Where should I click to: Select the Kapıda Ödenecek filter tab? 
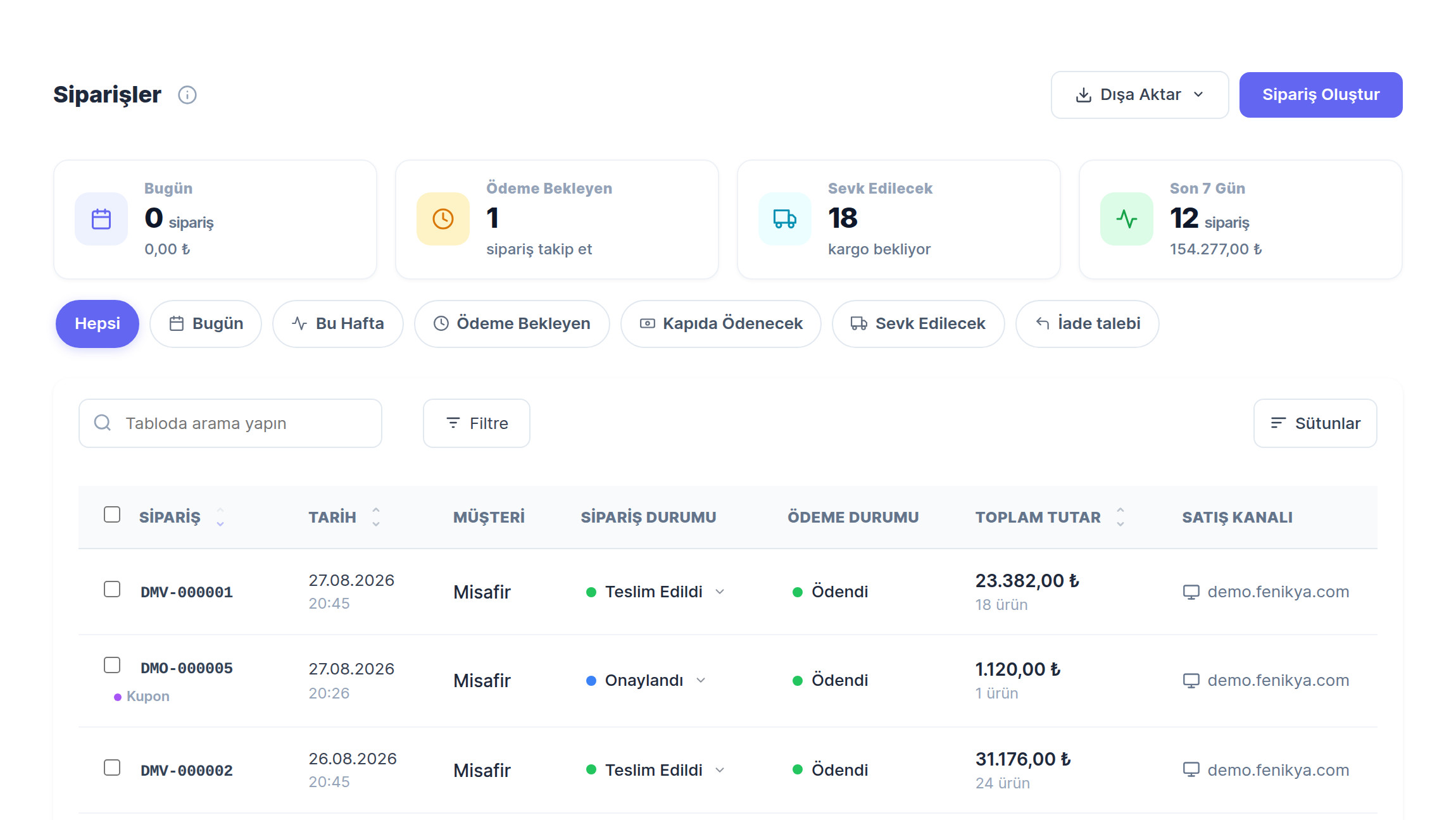(721, 324)
